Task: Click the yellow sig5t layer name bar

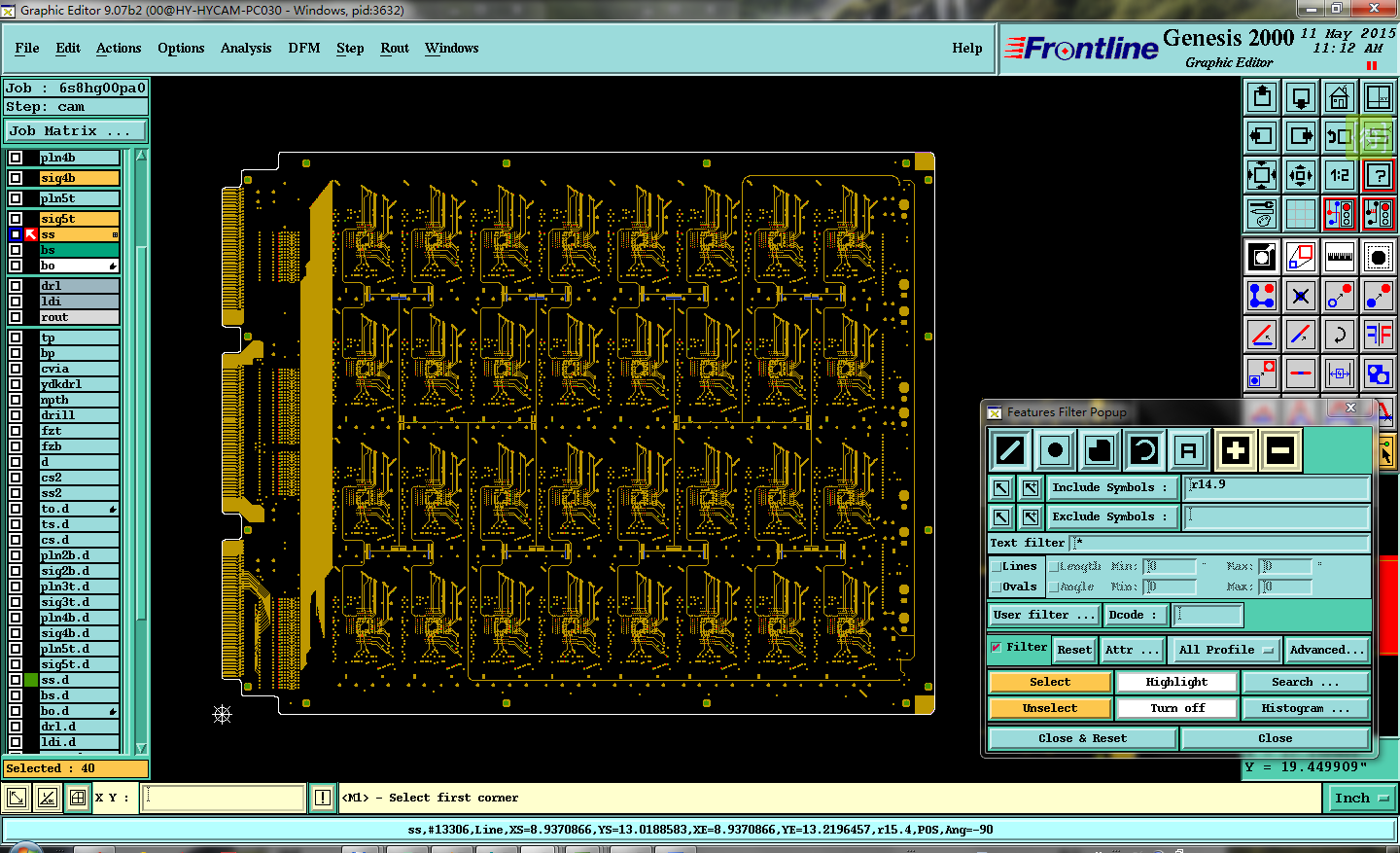Action: pyautogui.click(x=80, y=219)
